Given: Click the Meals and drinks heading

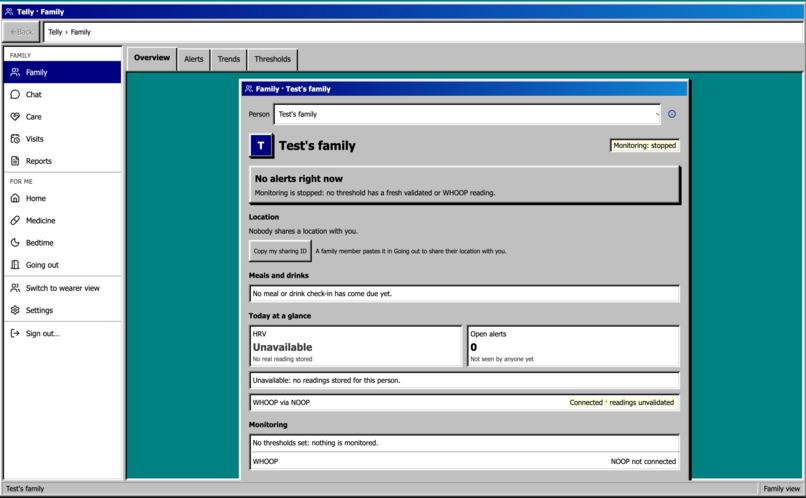Looking at the screenshot, I should click(x=279, y=275).
